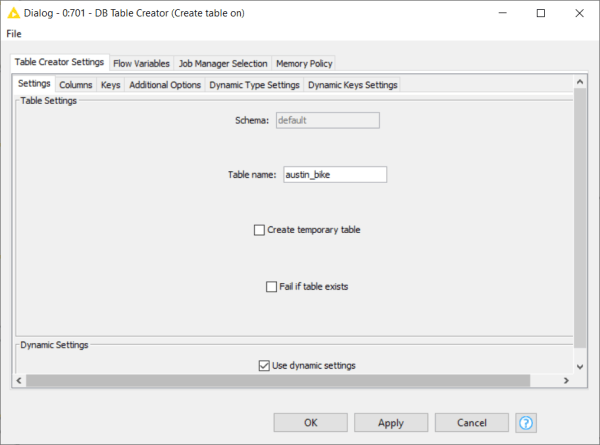Click the vertical scrollbar down arrow
The height and width of the screenshot is (445, 600).
[x=580, y=367]
